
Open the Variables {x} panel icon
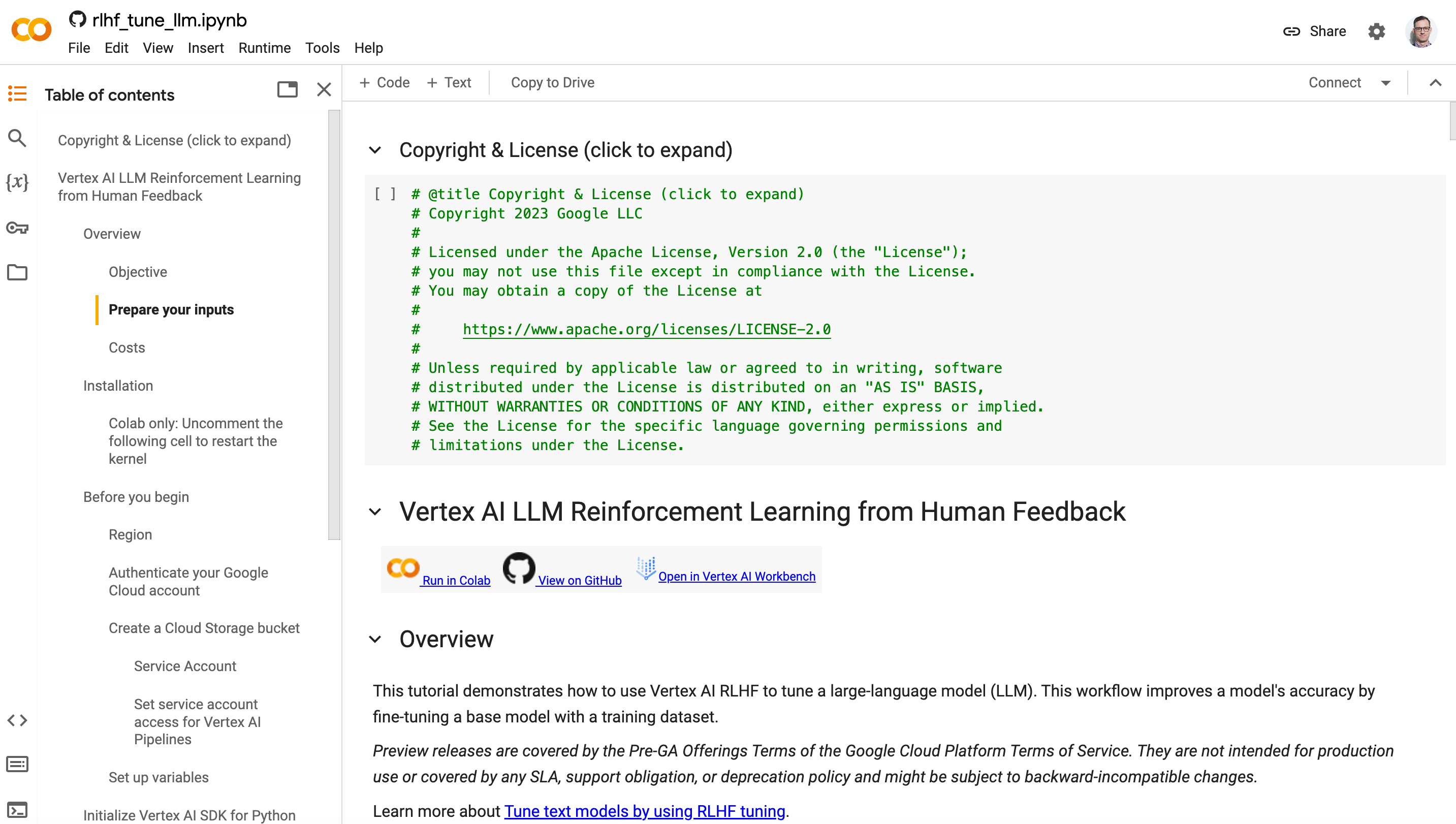[17, 182]
